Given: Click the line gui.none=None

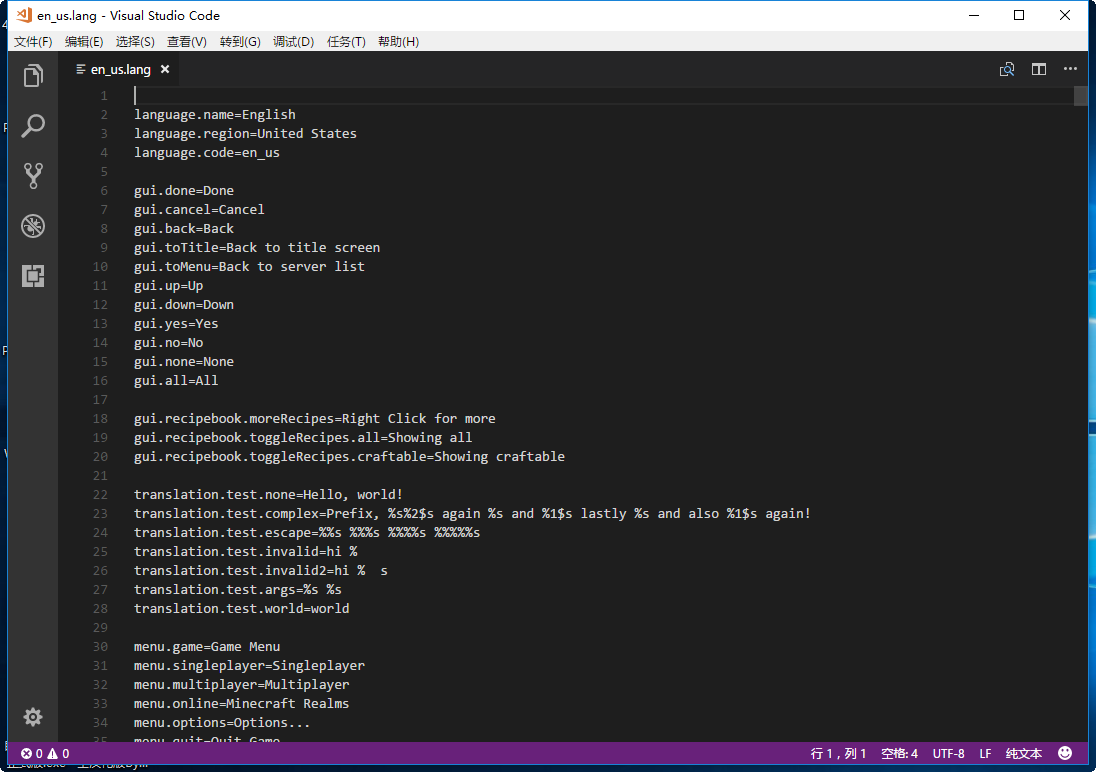Looking at the screenshot, I should point(184,362).
